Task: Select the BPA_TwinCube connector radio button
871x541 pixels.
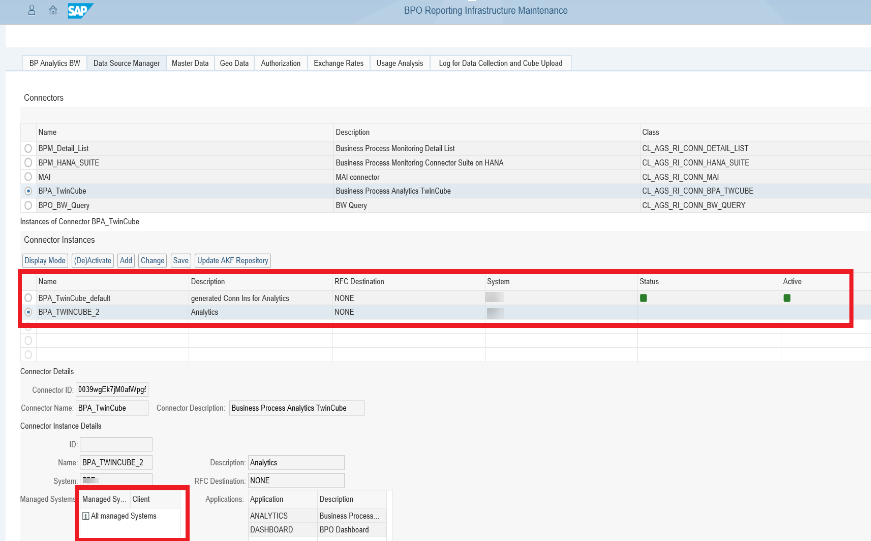Action: click(x=28, y=191)
